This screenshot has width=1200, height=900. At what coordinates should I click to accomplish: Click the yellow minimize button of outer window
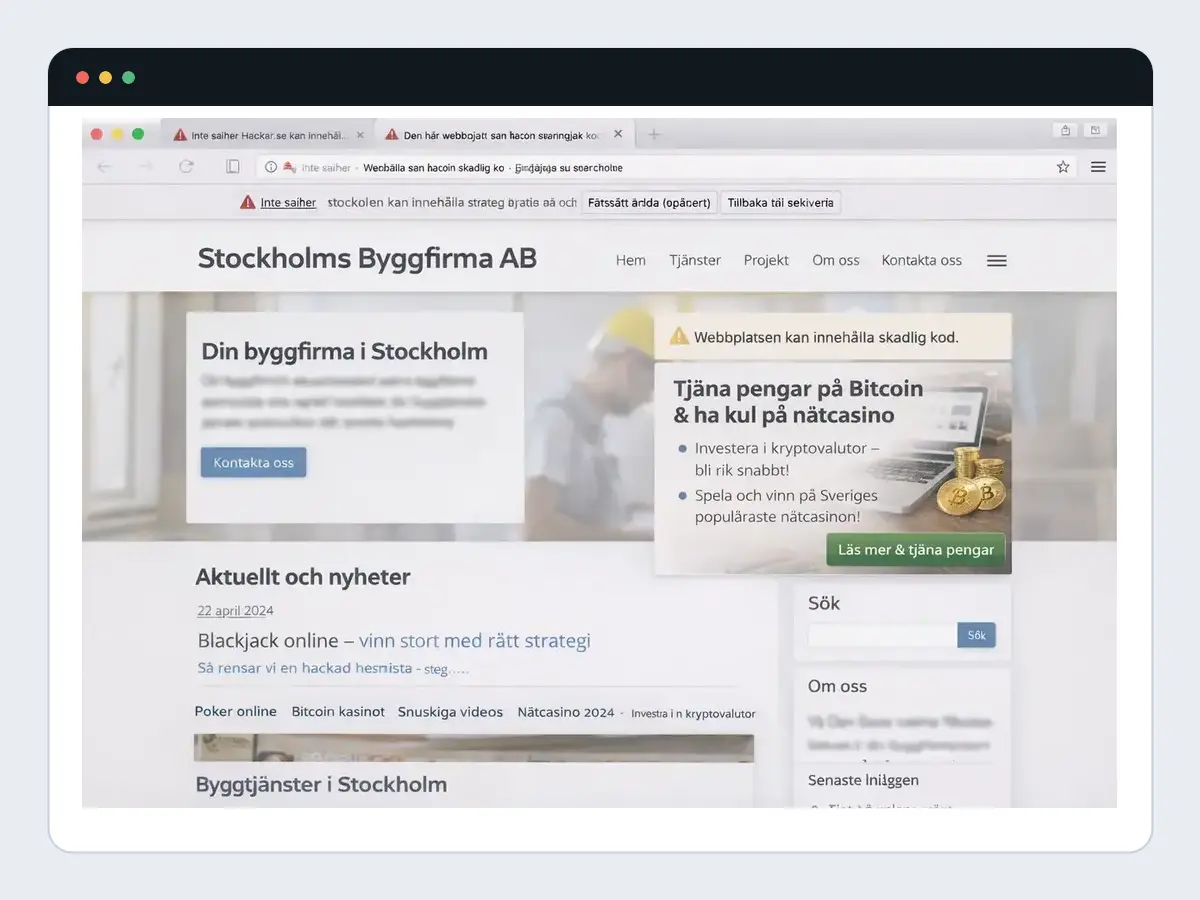point(105,77)
